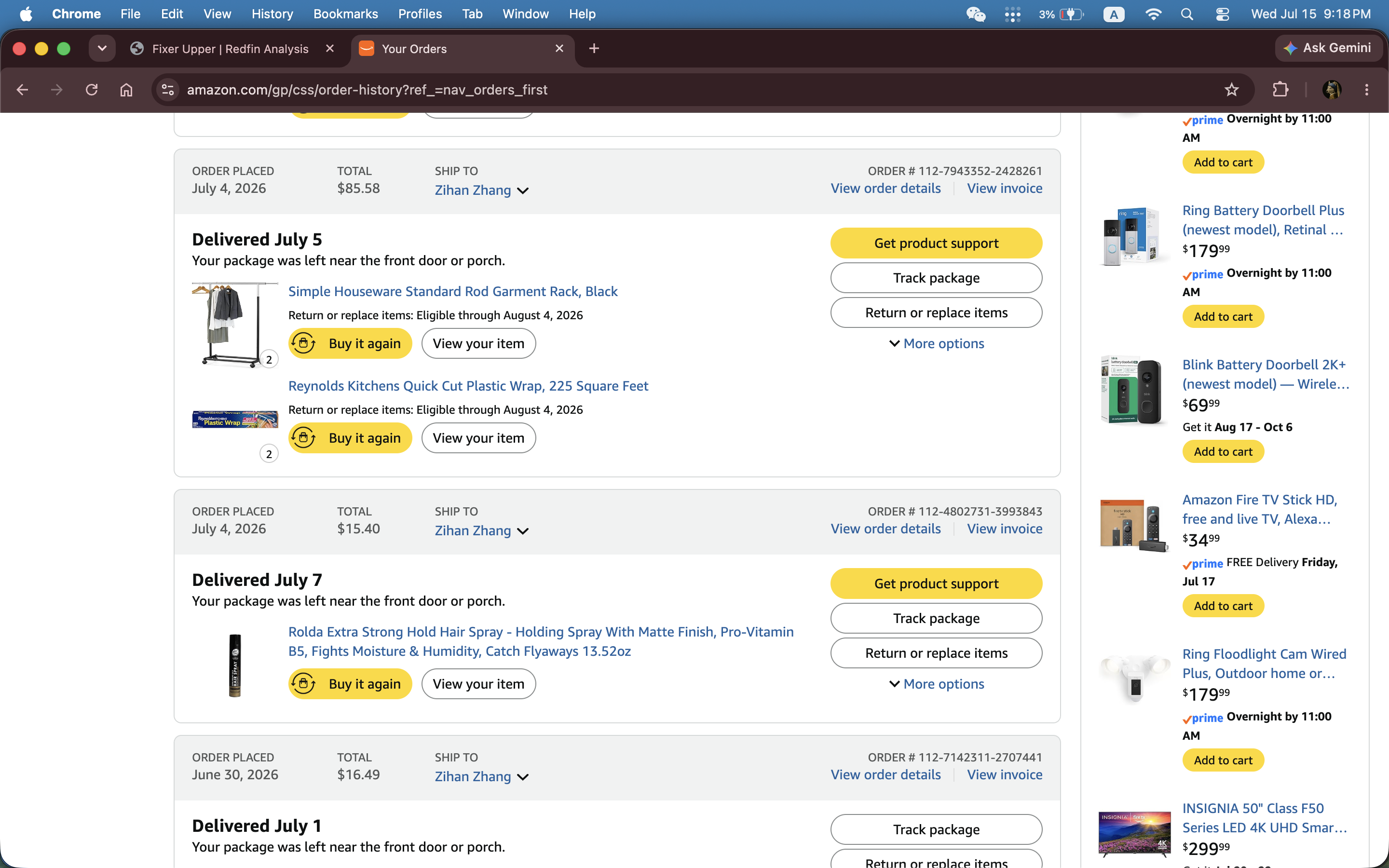Open WeChat menu bar icon

tap(975, 14)
